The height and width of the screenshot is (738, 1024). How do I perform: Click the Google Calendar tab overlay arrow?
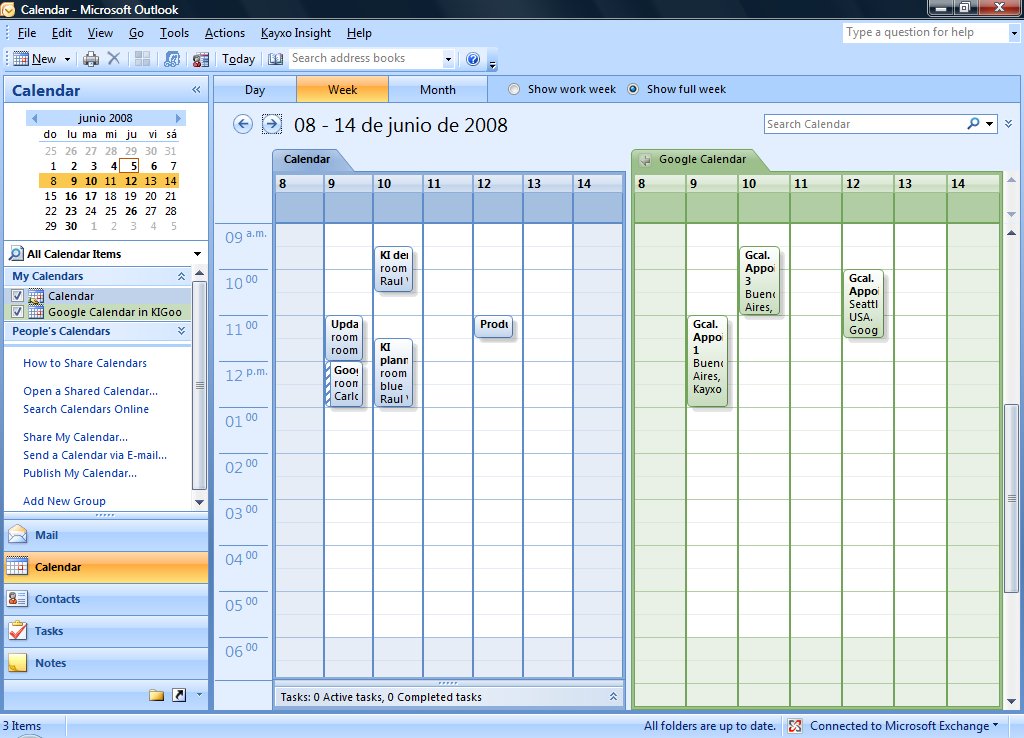645,159
